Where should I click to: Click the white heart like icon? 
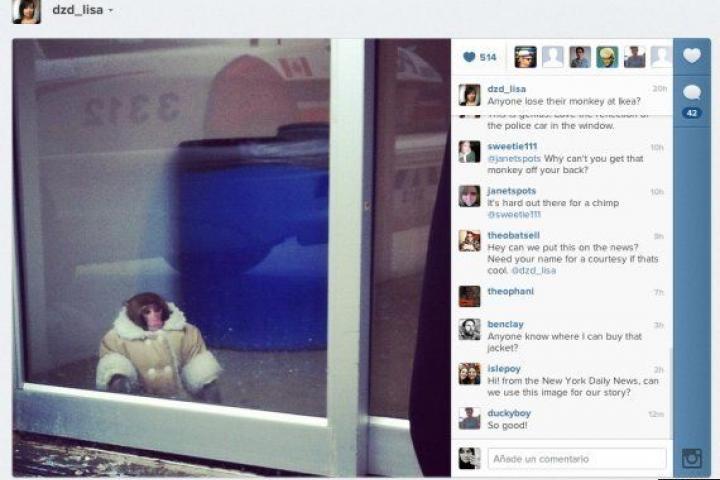pos(692,56)
